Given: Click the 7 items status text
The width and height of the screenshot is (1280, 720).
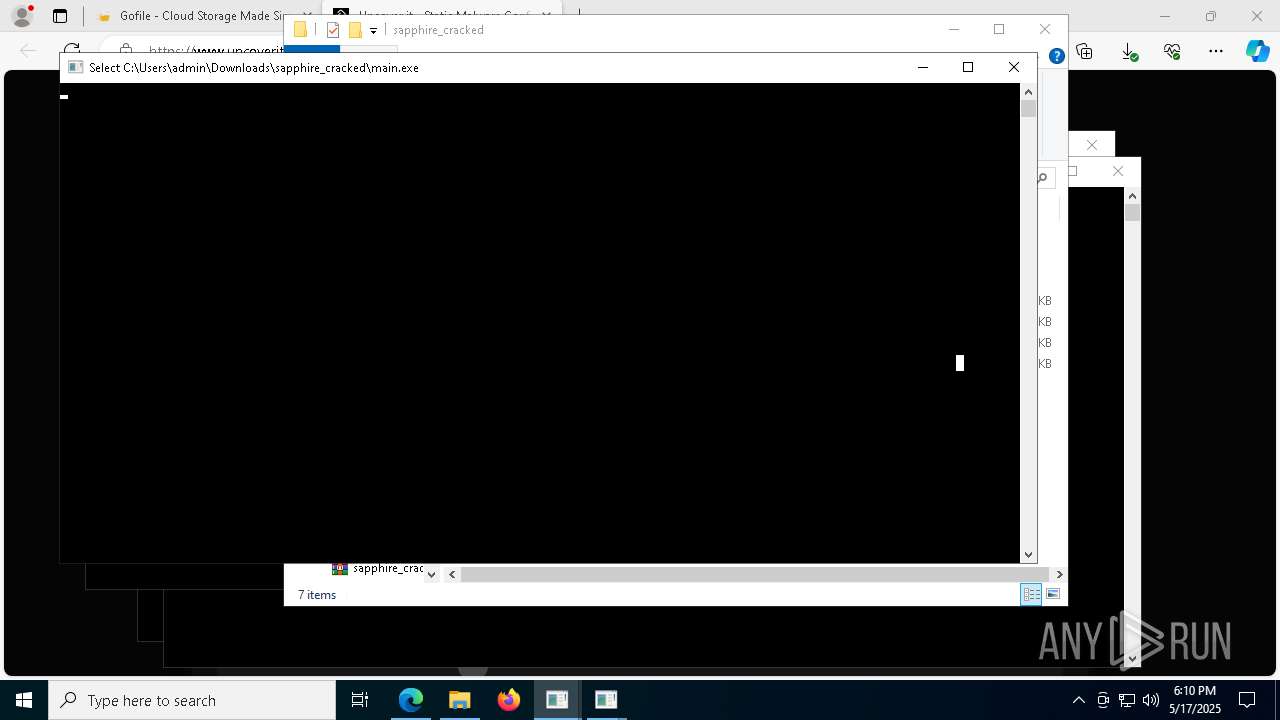Looking at the screenshot, I should click(317, 595).
